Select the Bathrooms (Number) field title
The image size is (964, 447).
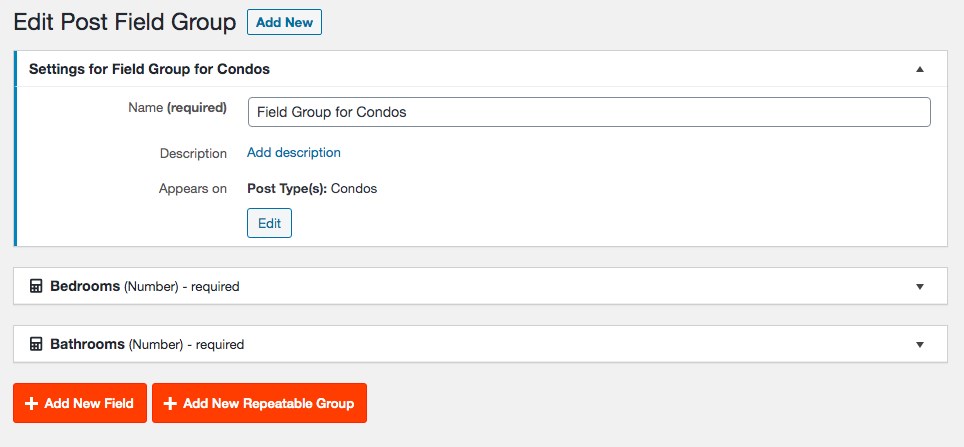pyautogui.click(x=117, y=344)
